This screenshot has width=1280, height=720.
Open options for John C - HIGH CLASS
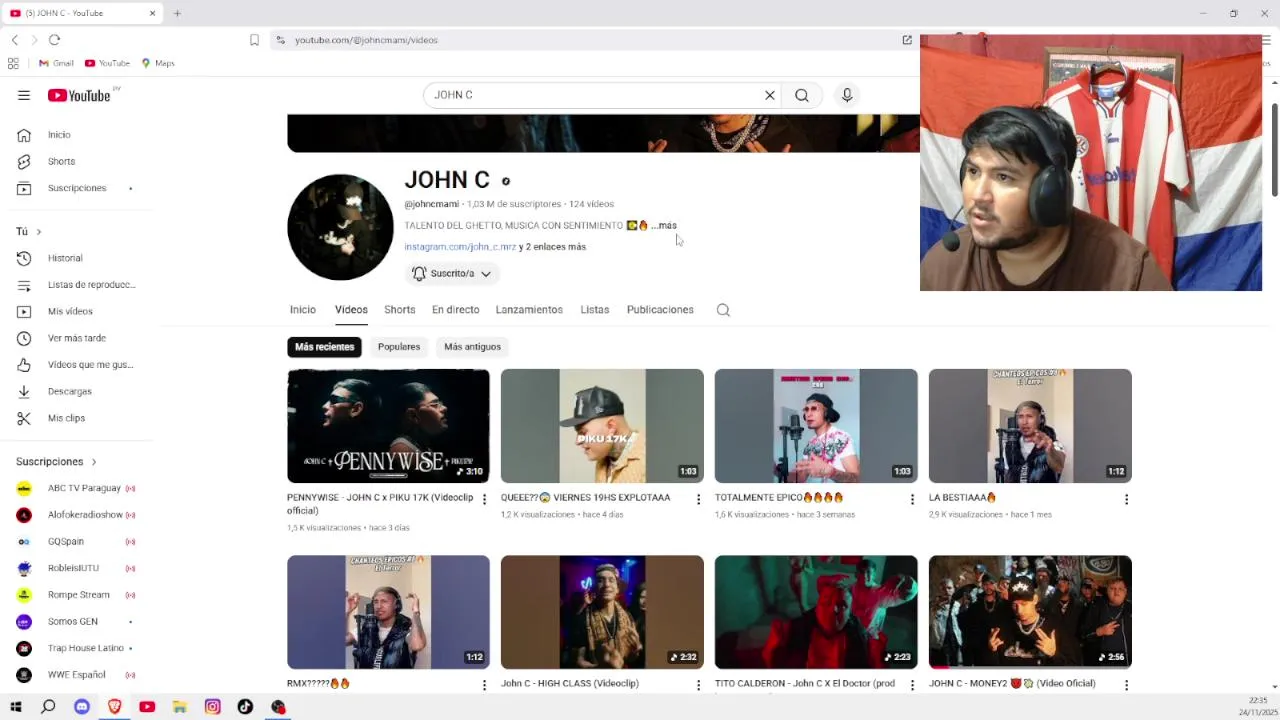coord(699,685)
